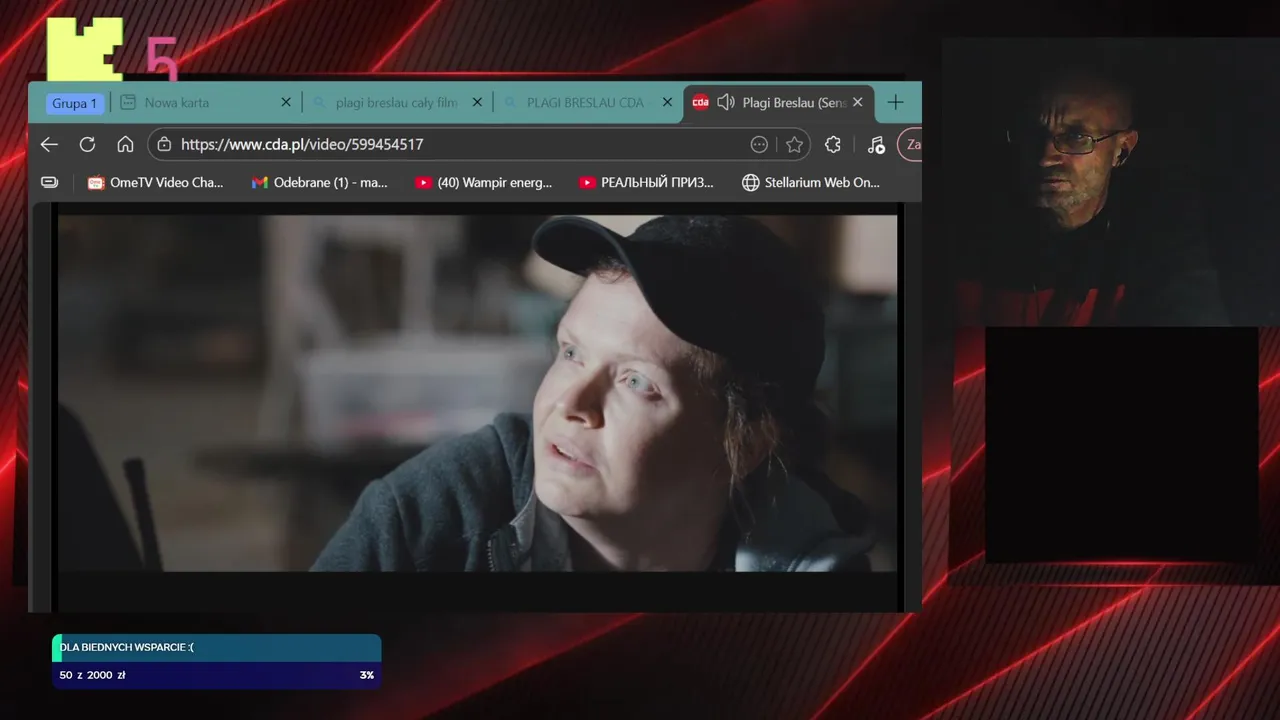
Task: View site info lock icon
Action: [x=164, y=145]
